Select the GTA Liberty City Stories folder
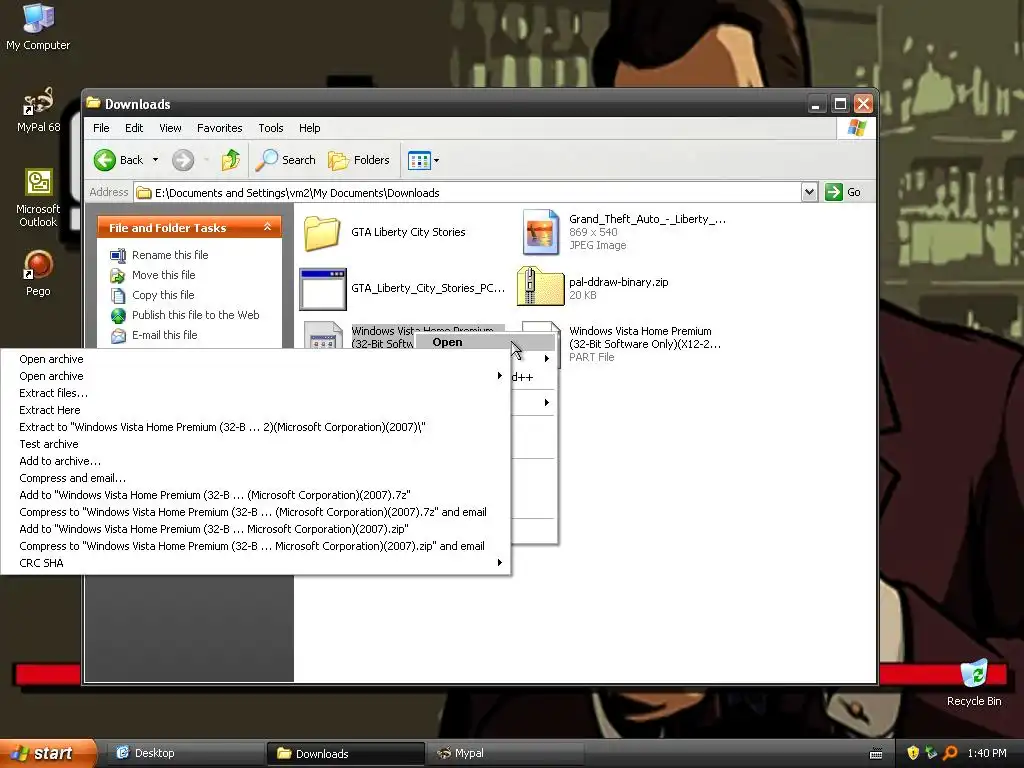 pyautogui.click(x=385, y=232)
